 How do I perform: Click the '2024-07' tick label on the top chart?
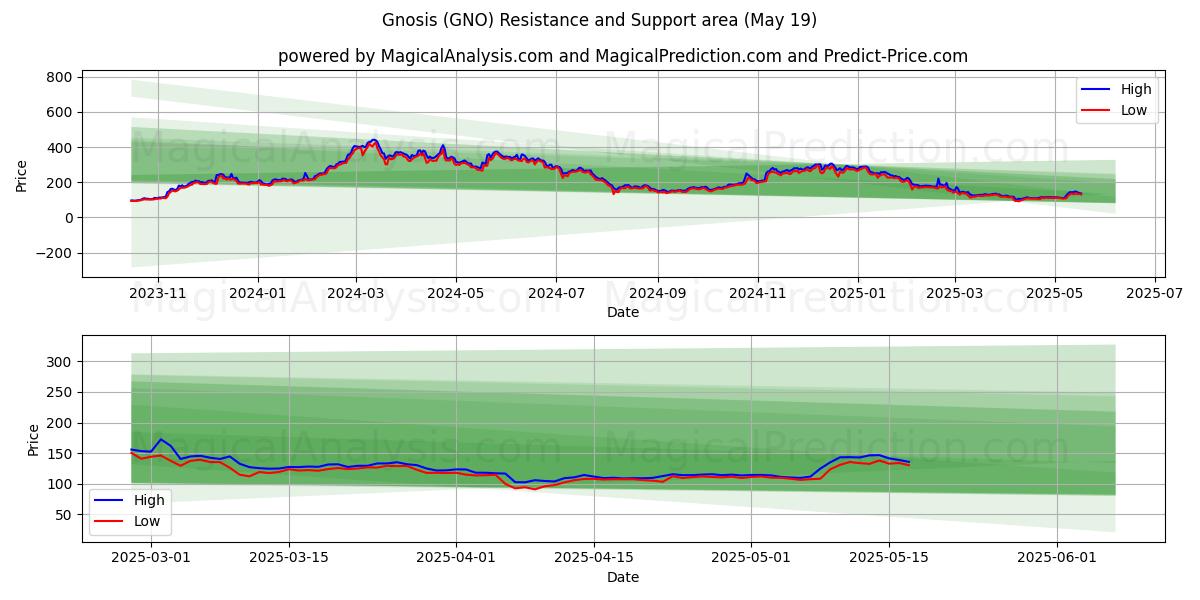tap(556, 294)
